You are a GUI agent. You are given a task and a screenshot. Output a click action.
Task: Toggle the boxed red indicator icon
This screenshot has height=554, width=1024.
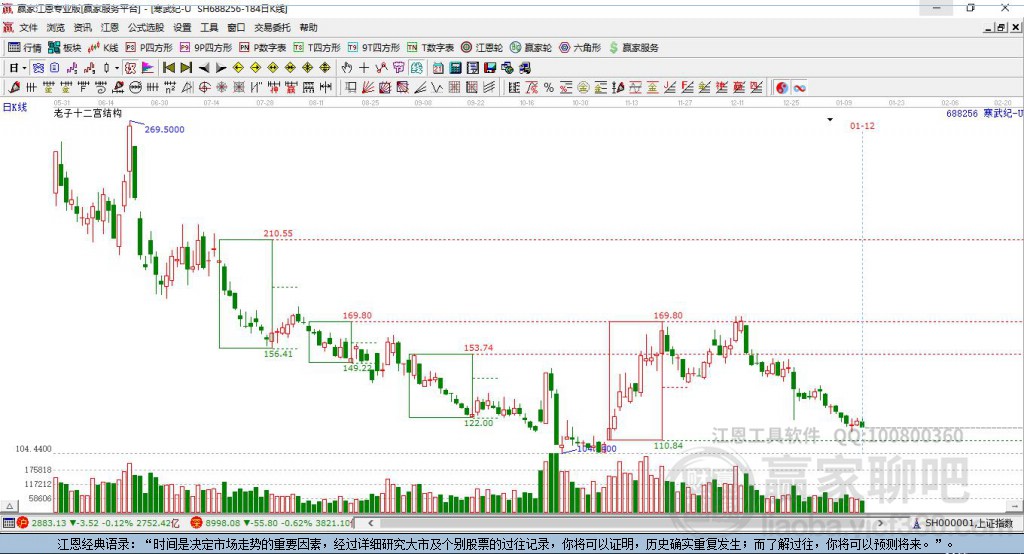click(x=131, y=68)
